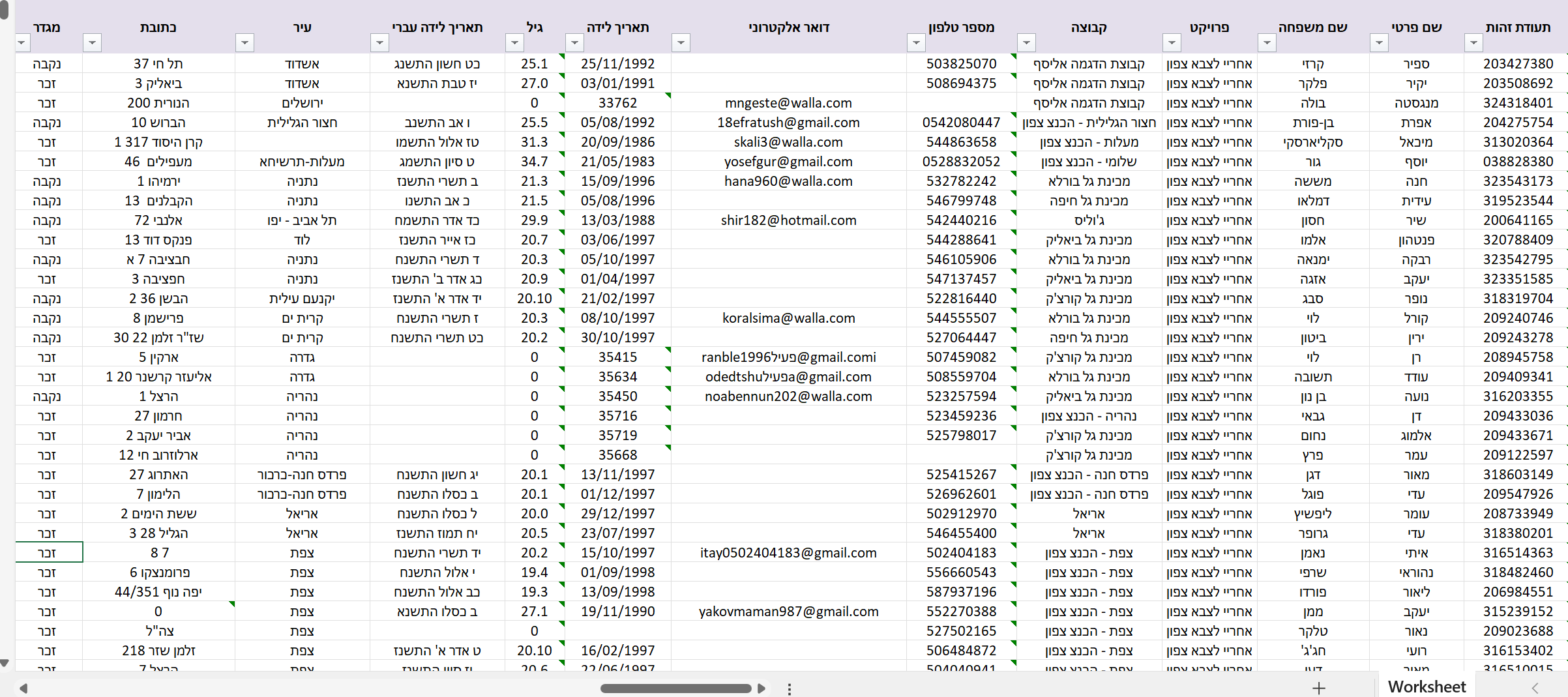Click the vertical scroll down arrow

pyautogui.click(x=5, y=663)
